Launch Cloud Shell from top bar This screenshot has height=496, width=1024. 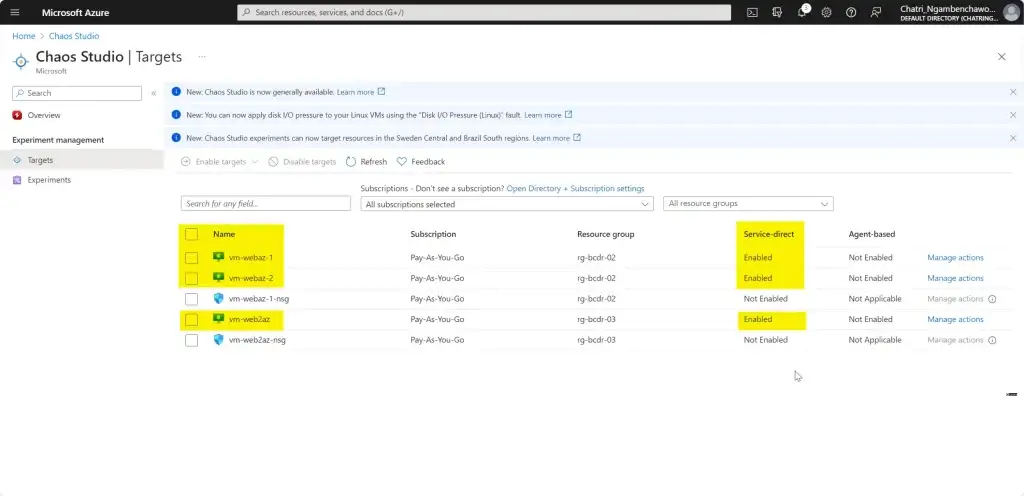(x=752, y=12)
